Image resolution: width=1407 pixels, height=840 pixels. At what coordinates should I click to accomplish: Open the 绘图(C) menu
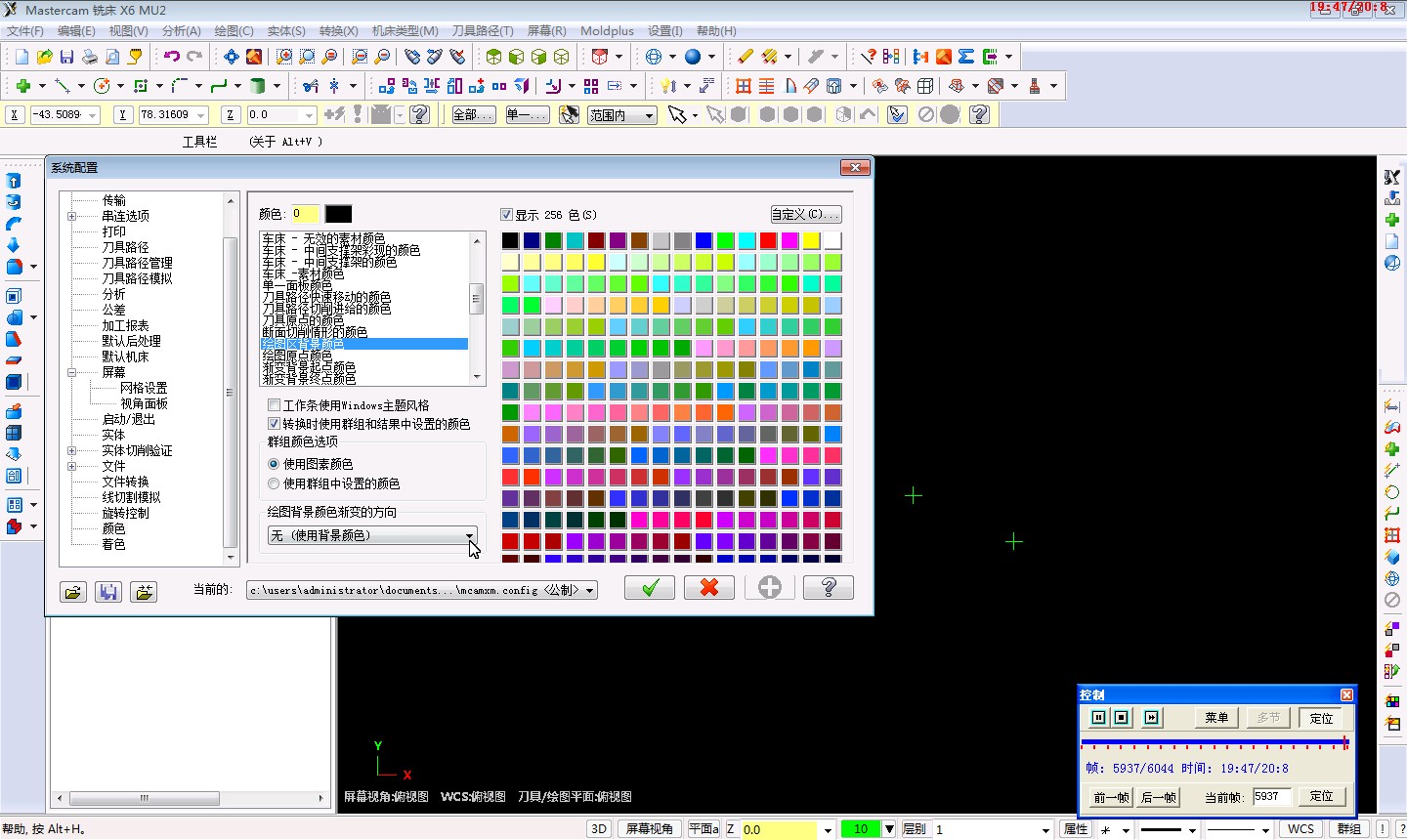(x=234, y=31)
